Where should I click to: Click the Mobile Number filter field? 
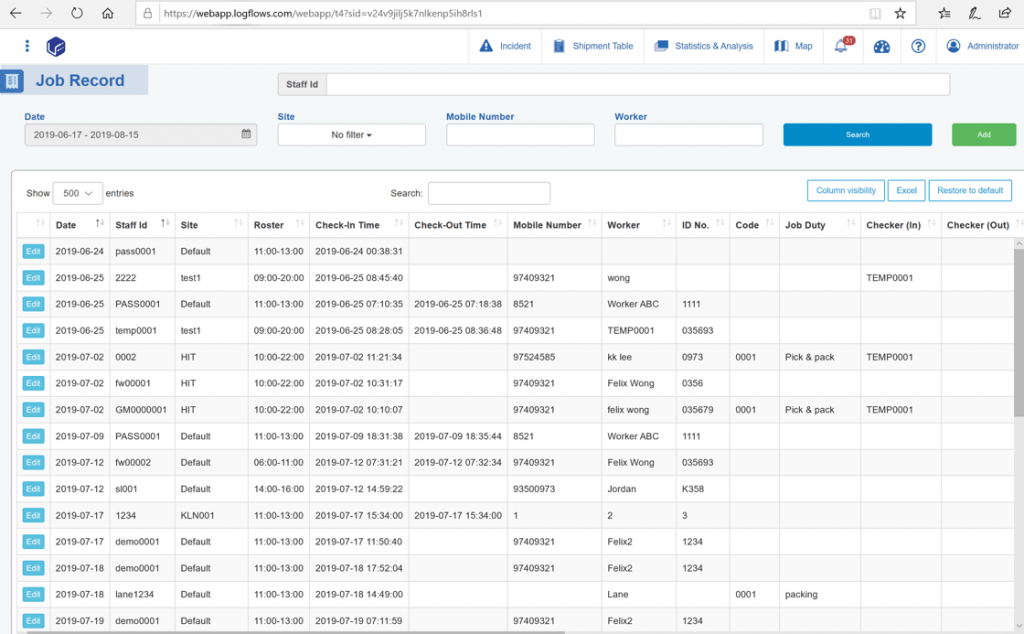[x=520, y=135]
